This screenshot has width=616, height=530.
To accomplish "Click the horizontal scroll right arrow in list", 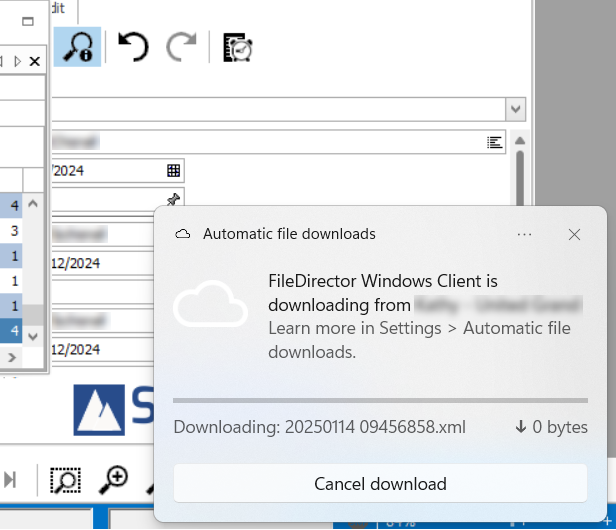I will [12, 357].
